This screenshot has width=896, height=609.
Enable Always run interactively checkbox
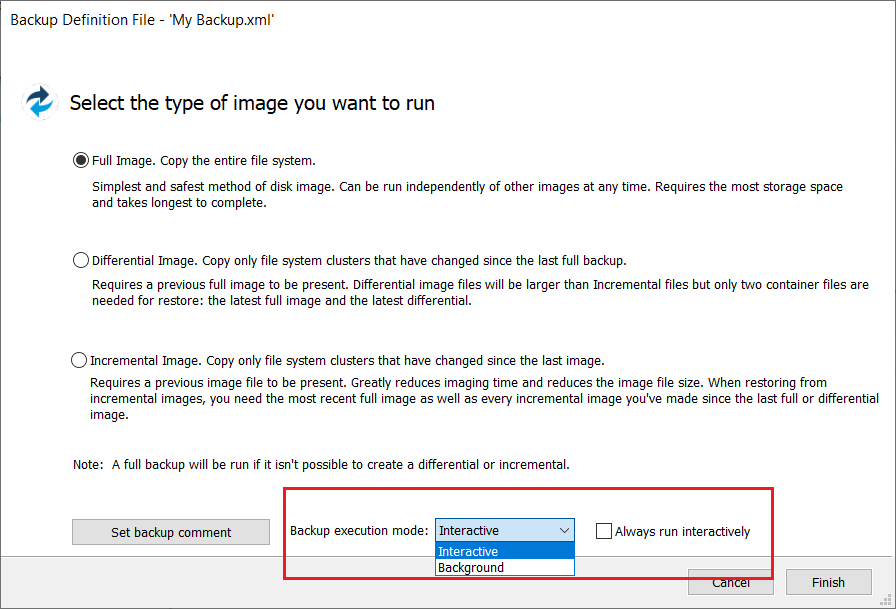(603, 531)
